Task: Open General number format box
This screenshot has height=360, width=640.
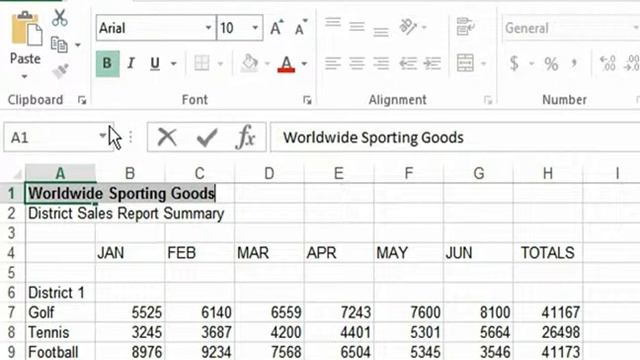Action: coord(571,28)
